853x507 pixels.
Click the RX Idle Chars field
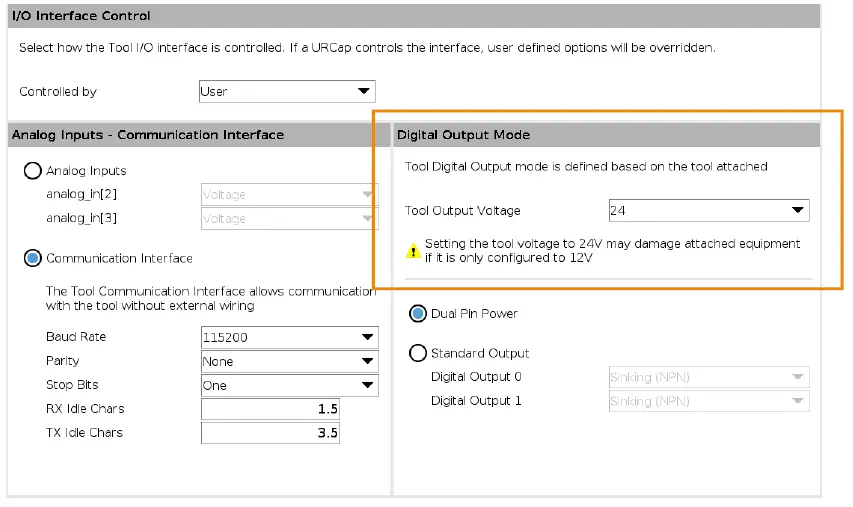(270, 409)
